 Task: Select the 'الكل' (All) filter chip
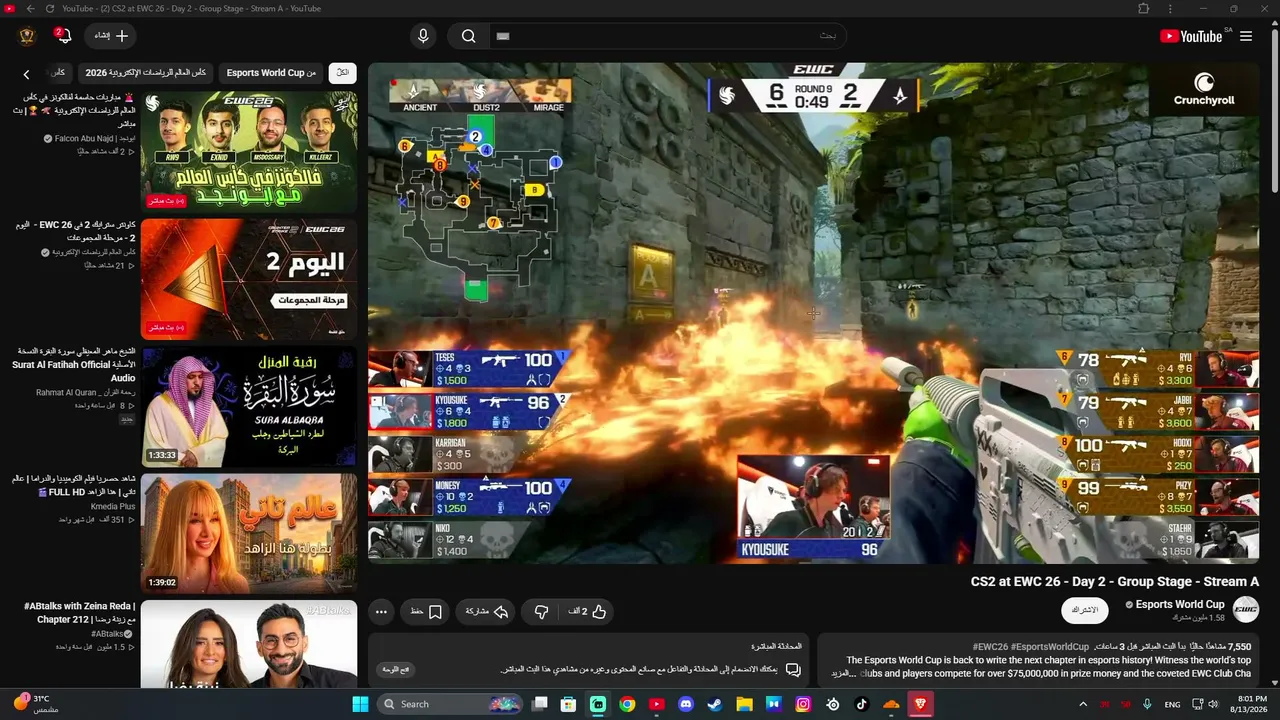343,73
